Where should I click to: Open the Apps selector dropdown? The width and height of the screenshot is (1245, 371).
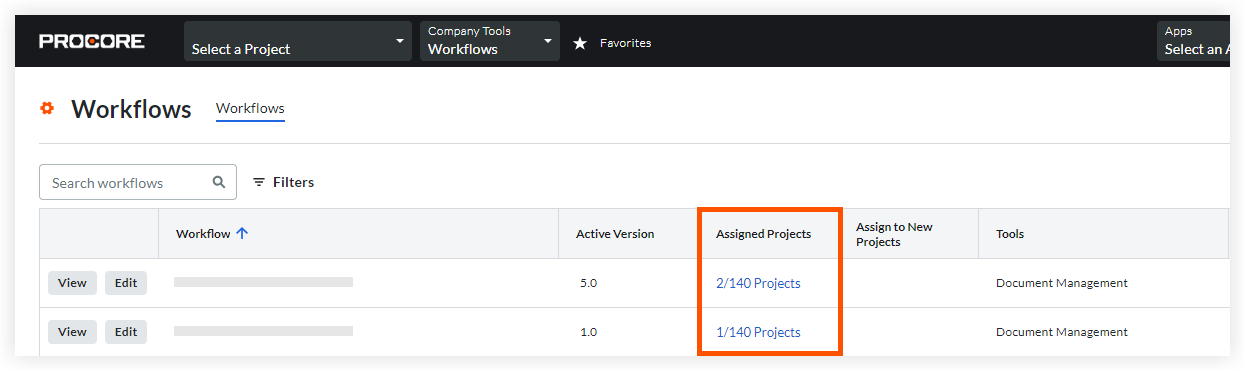click(1193, 42)
